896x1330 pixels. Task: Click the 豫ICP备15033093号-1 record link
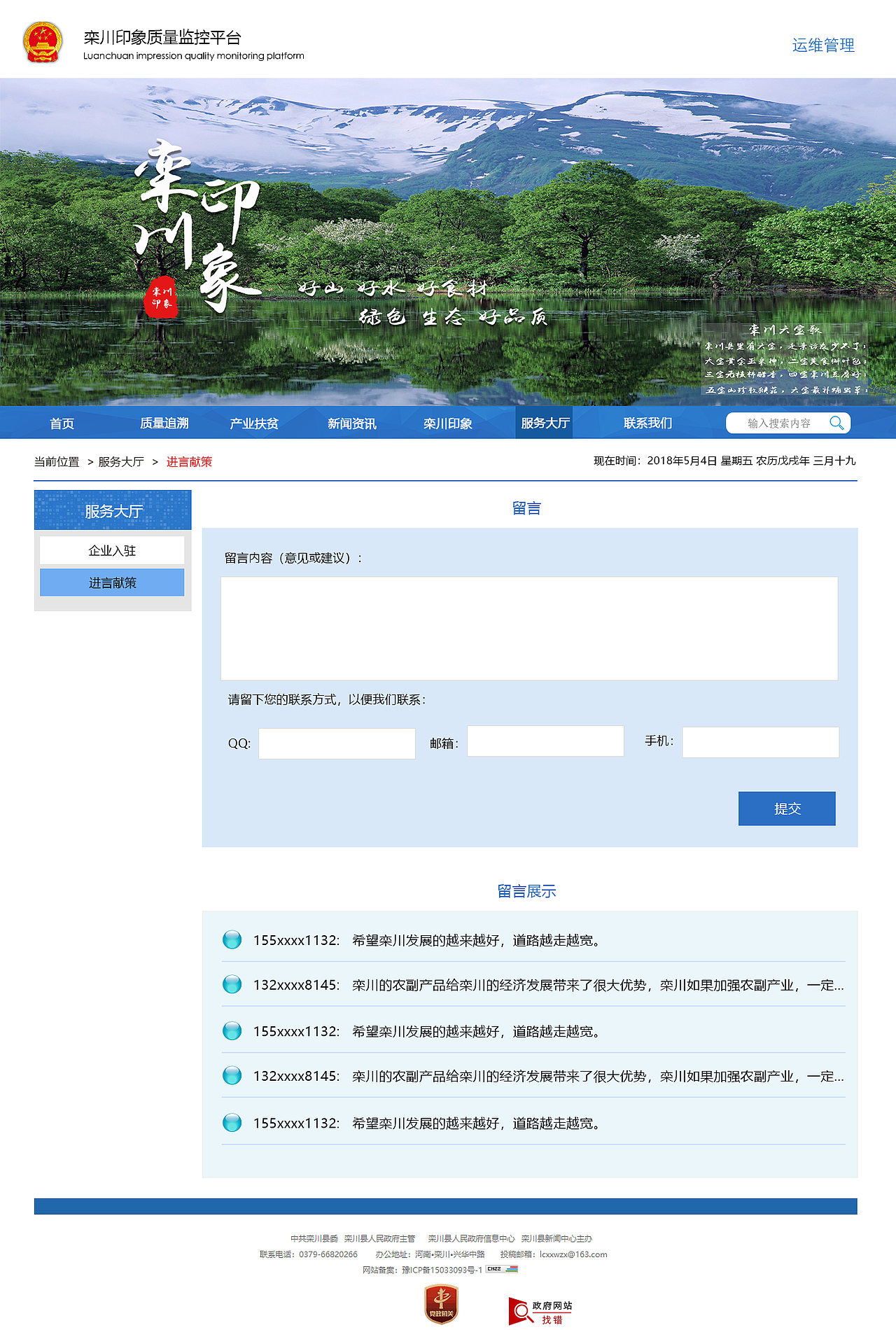click(x=442, y=1270)
